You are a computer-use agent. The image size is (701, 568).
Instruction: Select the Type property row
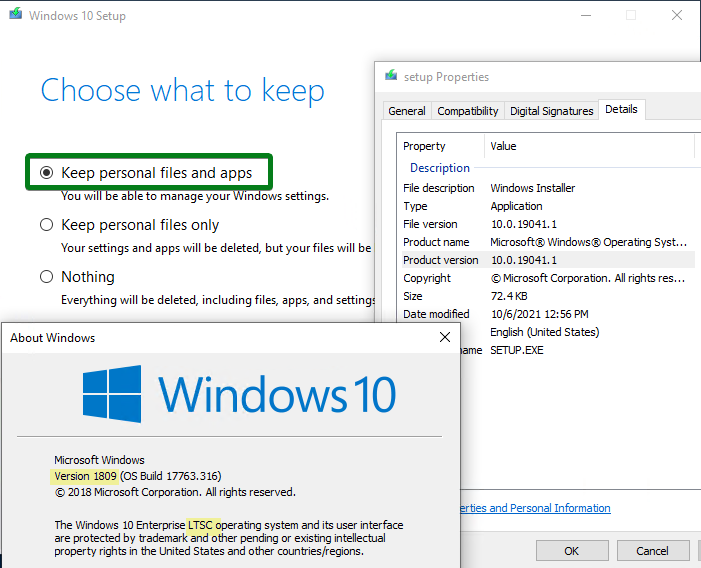click(x=548, y=206)
